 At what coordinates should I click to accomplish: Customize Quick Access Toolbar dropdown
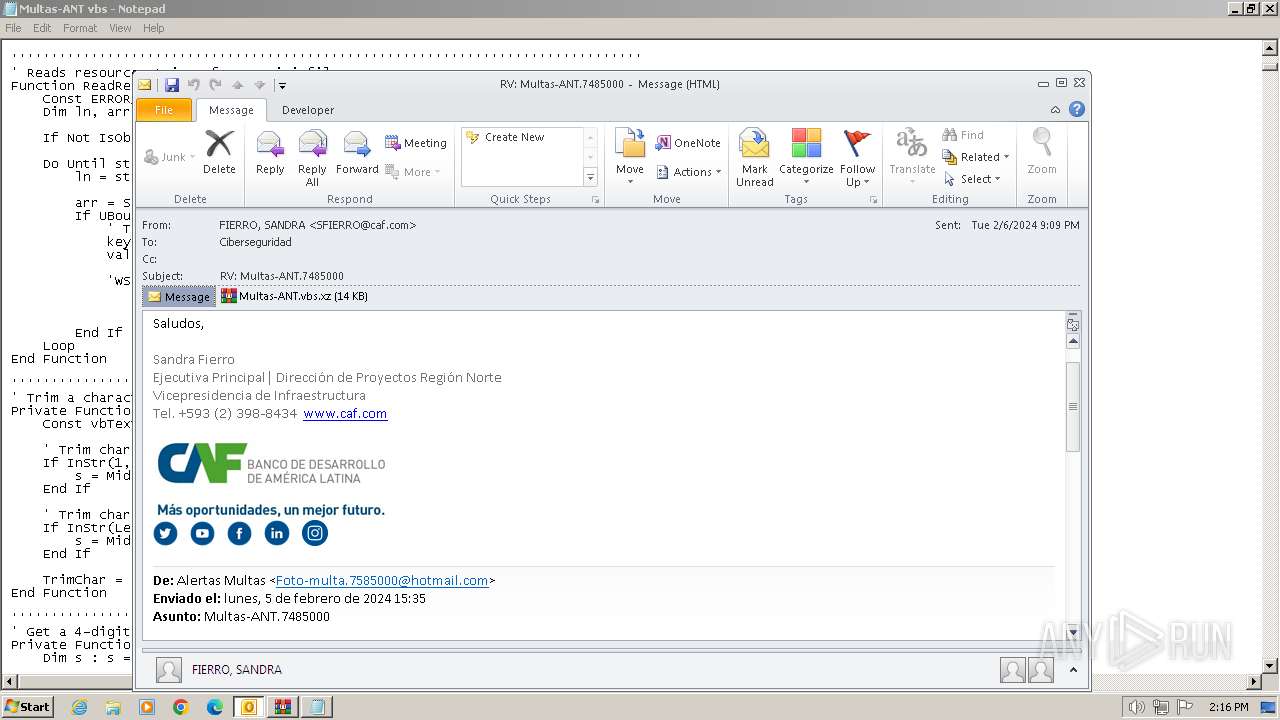point(282,85)
